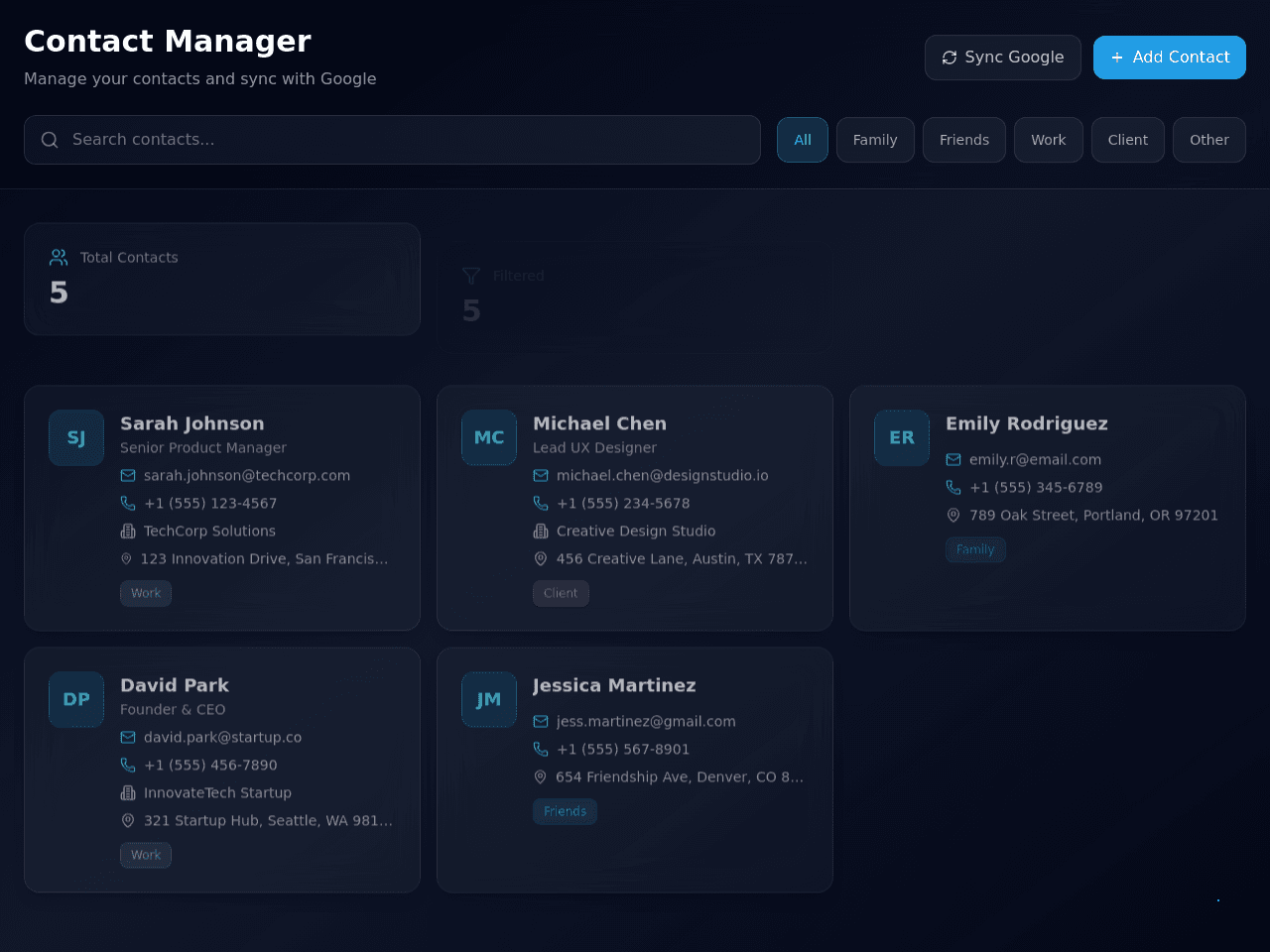Open the ER avatar for Emily Rodriguez
The width and height of the screenshot is (1270, 952).
pos(902,437)
